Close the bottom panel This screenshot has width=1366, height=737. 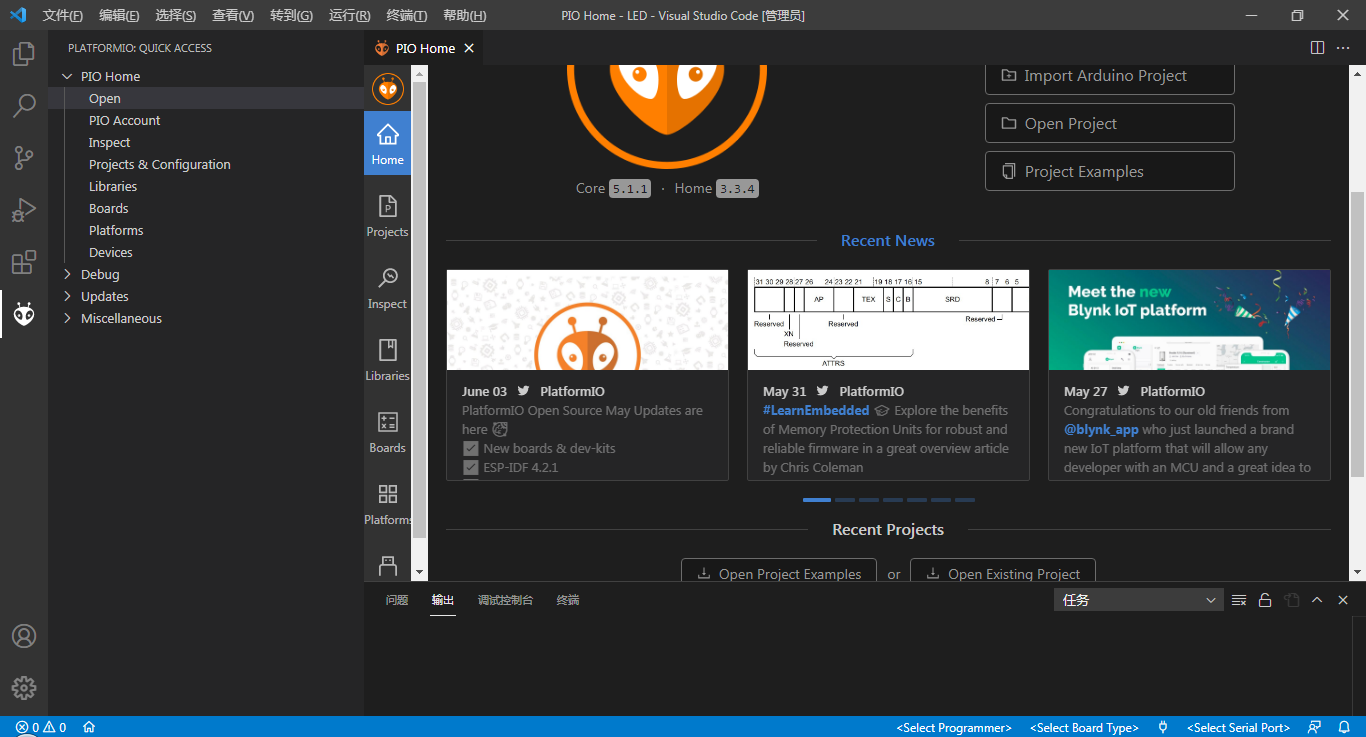1343,600
